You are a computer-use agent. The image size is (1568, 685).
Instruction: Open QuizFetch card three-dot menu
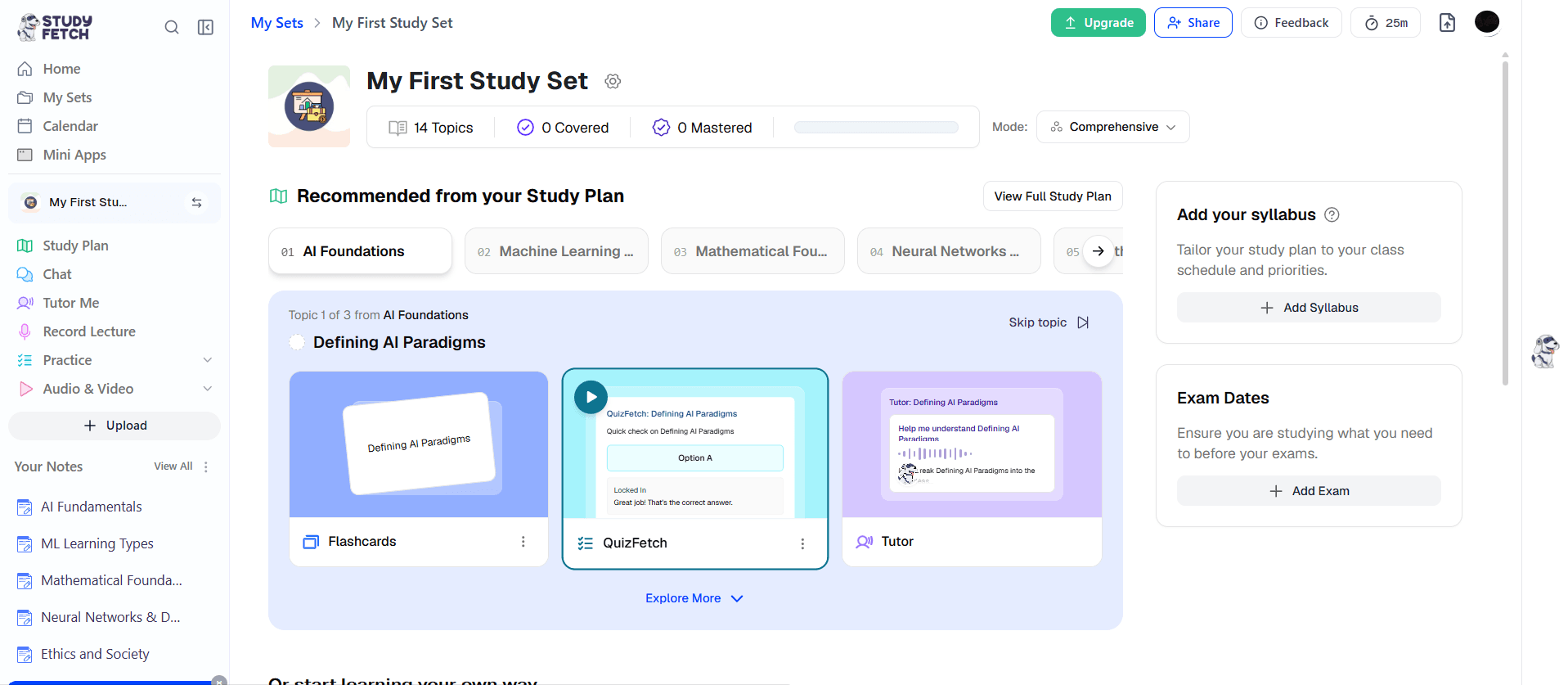tap(802, 543)
